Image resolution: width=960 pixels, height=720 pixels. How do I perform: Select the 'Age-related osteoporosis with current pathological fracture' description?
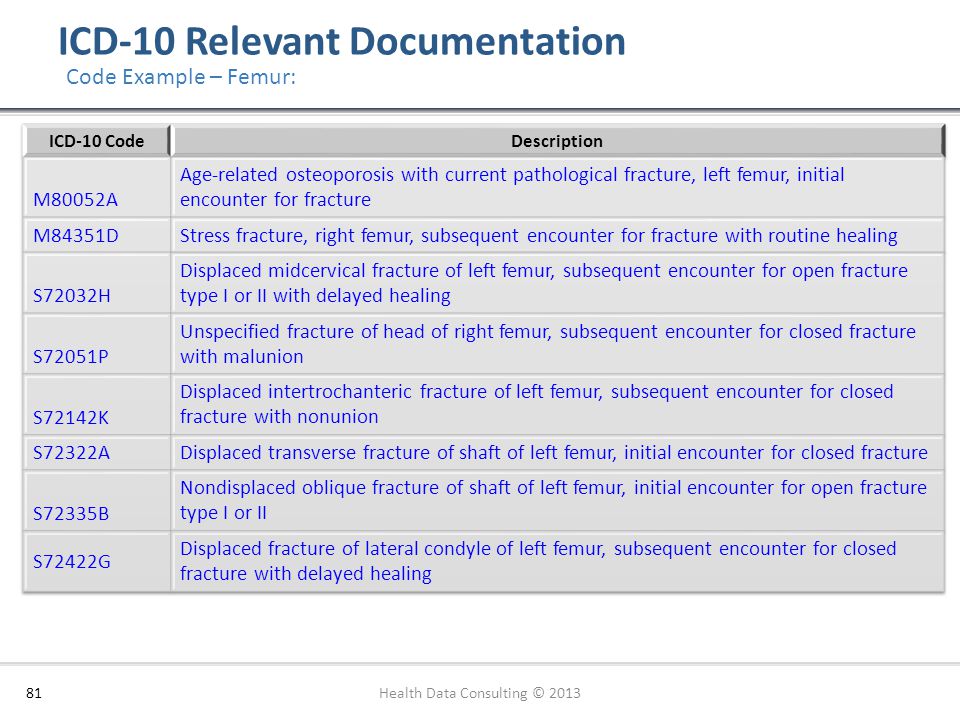click(558, 187)
